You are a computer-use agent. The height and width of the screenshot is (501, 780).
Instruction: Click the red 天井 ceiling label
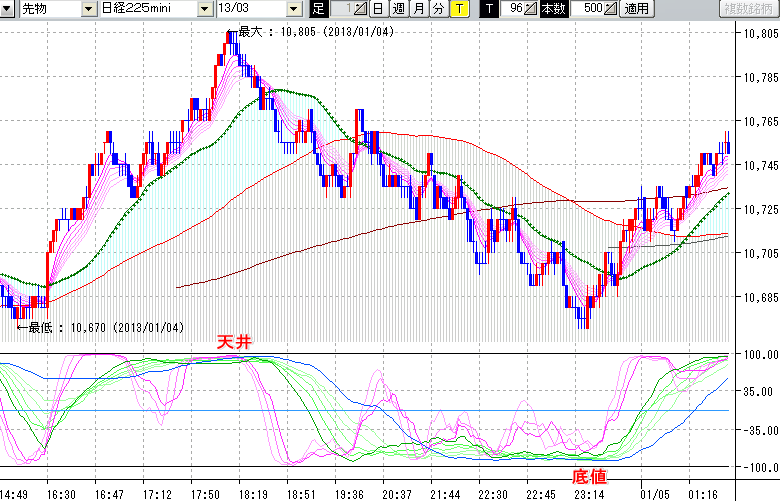(235, 342)
